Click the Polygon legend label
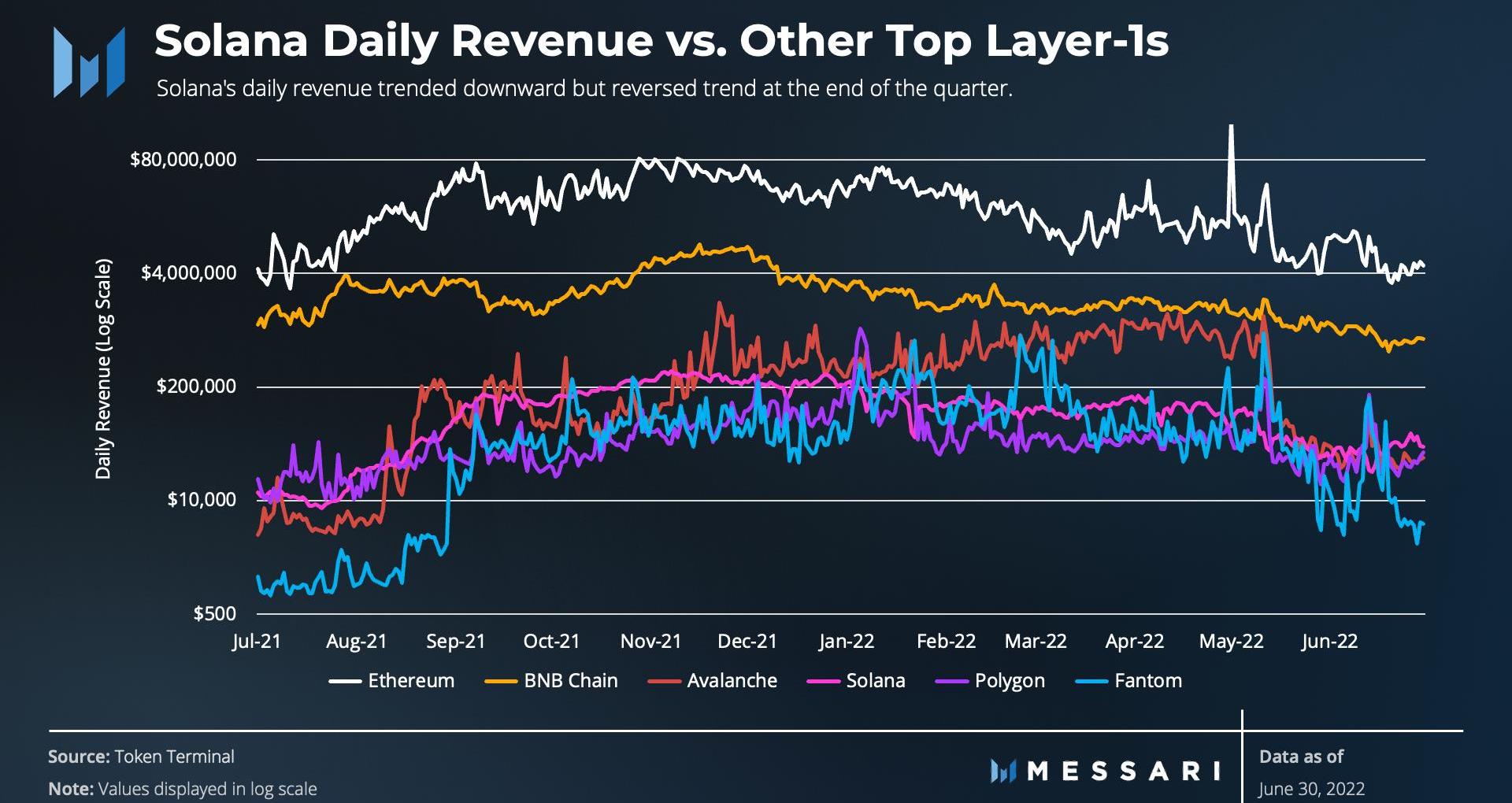 [1009, 681]
